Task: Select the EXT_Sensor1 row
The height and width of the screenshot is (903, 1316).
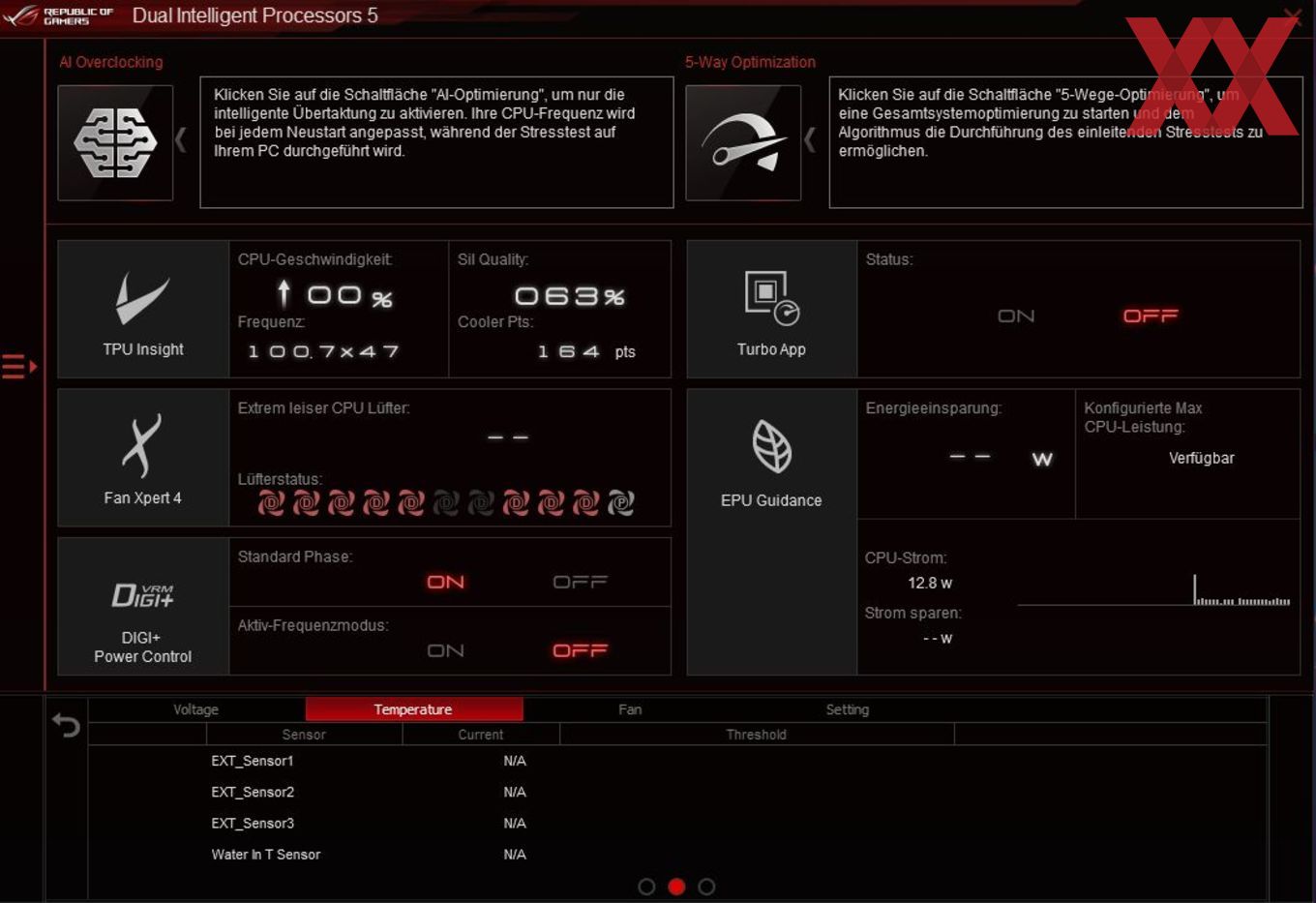Action: (x=677, y=761)
